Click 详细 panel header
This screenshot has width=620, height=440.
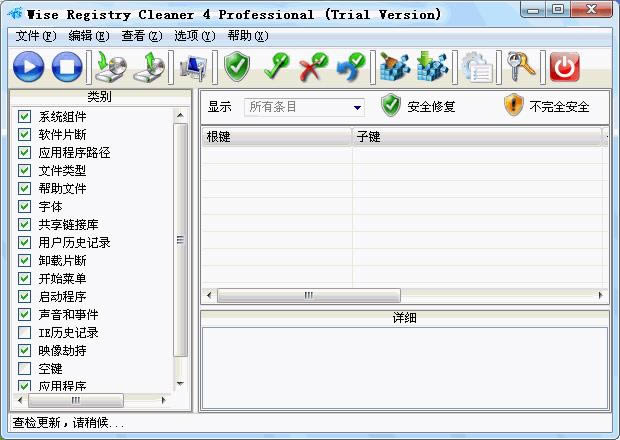click(x=405, y=317)
